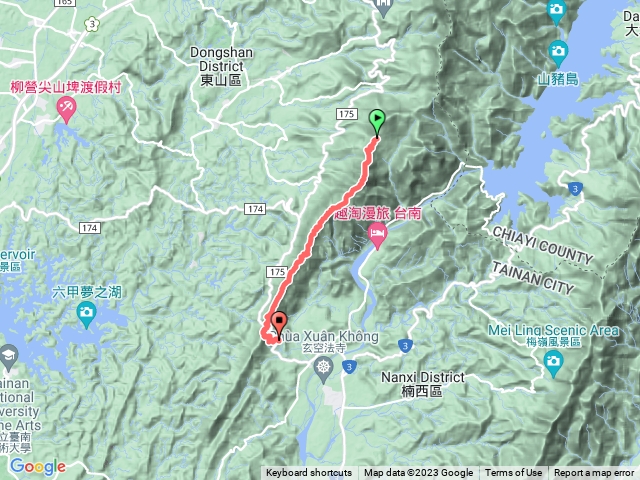Viewport: 640px width, 480px height.
Task: Open the pink campsite pin for 柳營尖山埤渡假村
Action: pos(66,109)
